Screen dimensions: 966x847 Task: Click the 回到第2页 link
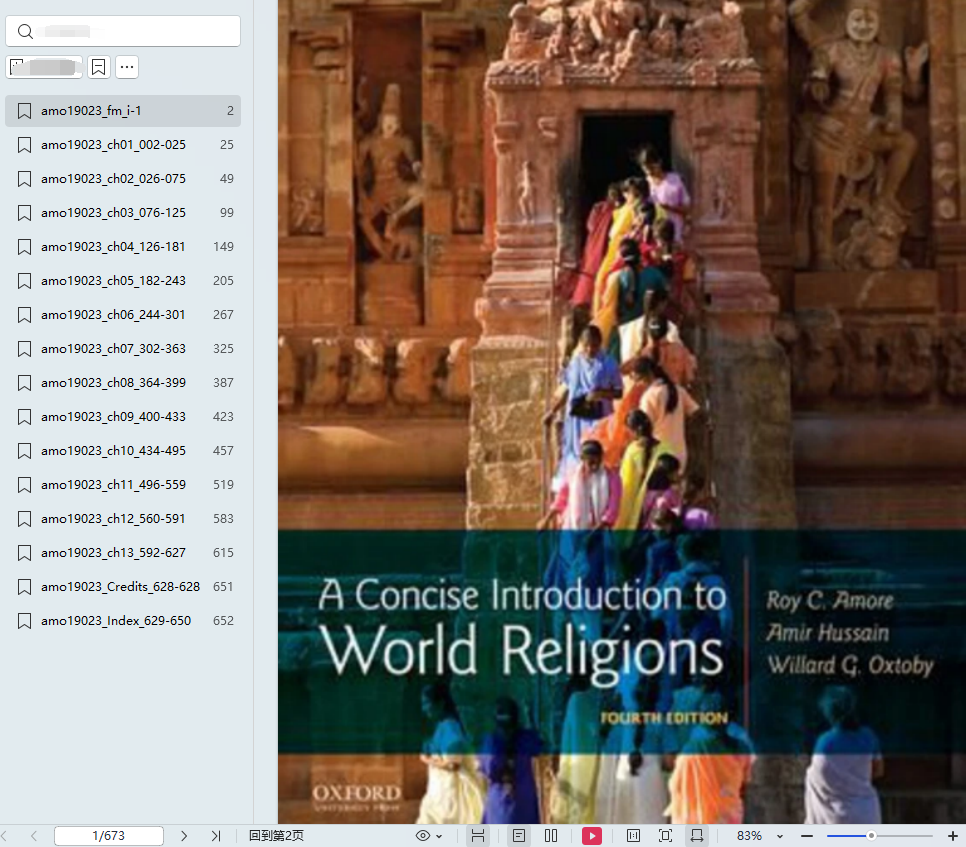coord(276,836)
